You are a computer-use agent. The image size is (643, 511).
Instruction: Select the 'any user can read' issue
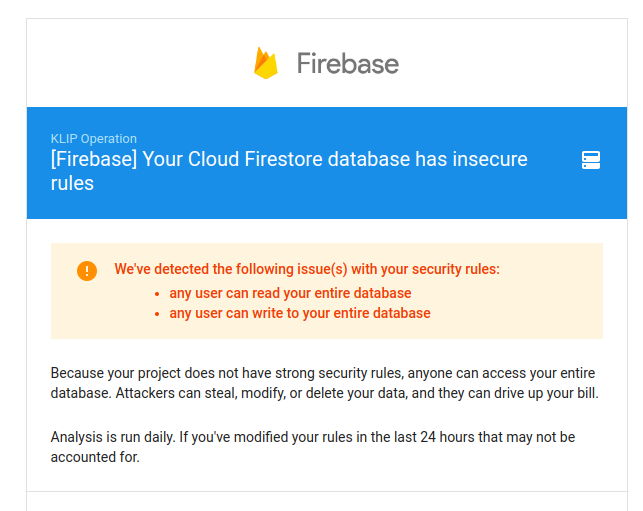(x=290, y=293)
